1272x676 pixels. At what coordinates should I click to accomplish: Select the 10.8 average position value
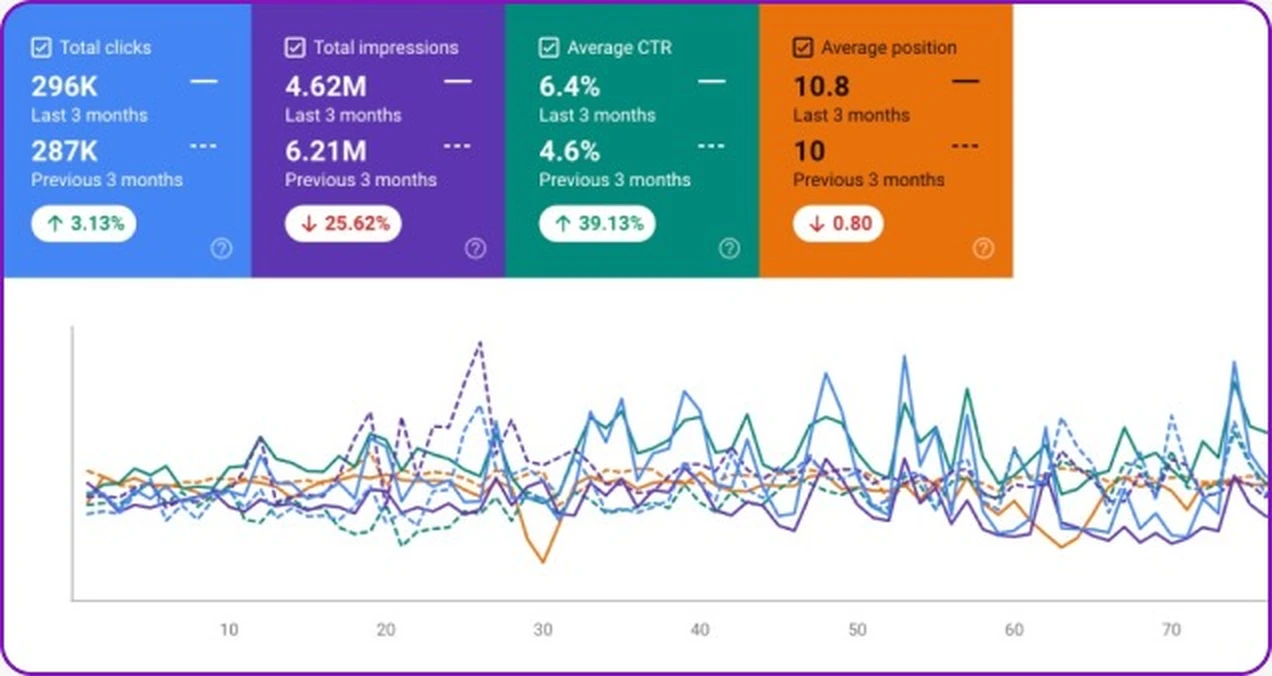click(822, 87)
